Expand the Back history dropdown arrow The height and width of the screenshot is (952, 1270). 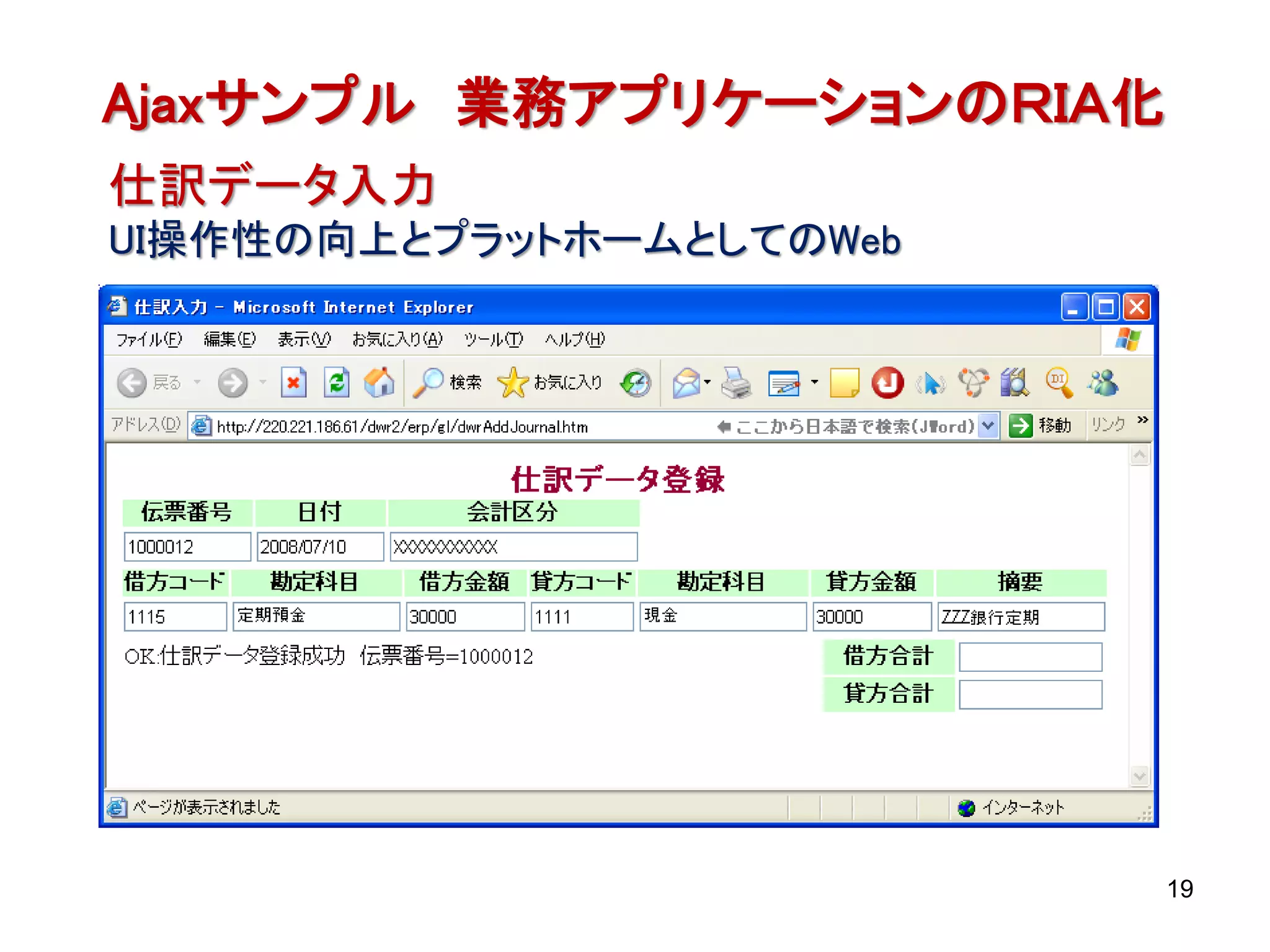pyautogui.click(x=197, y=382)
